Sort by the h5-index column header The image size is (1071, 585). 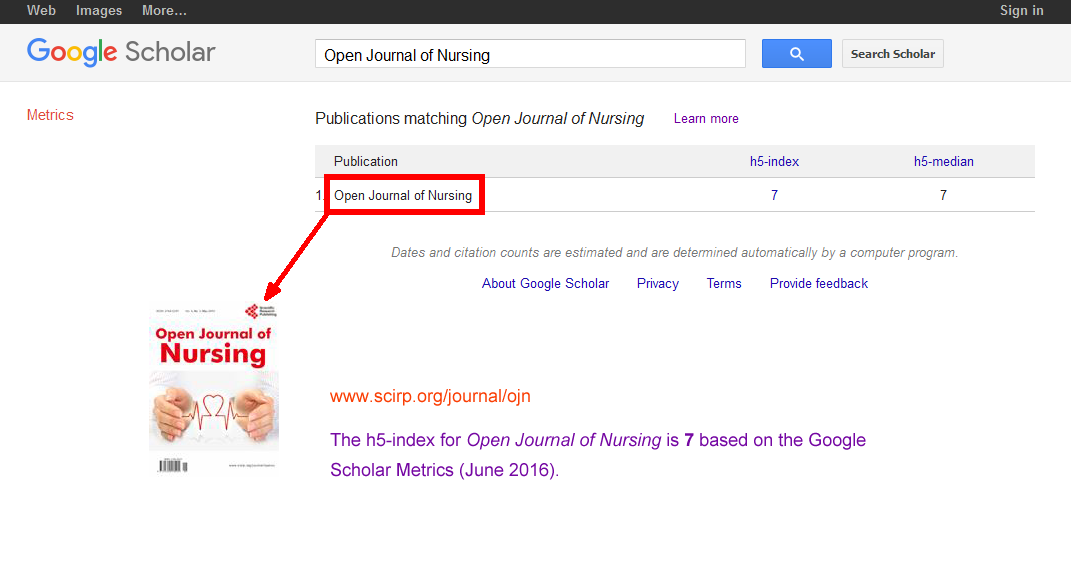click(774, 162)
